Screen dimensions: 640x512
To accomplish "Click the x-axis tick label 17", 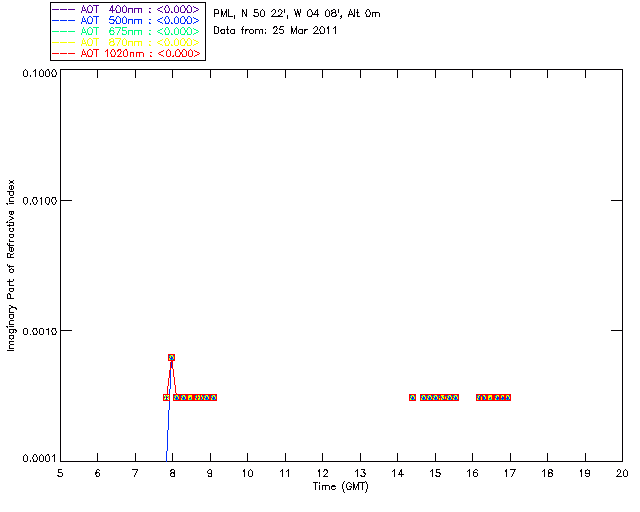I will 510,473.
